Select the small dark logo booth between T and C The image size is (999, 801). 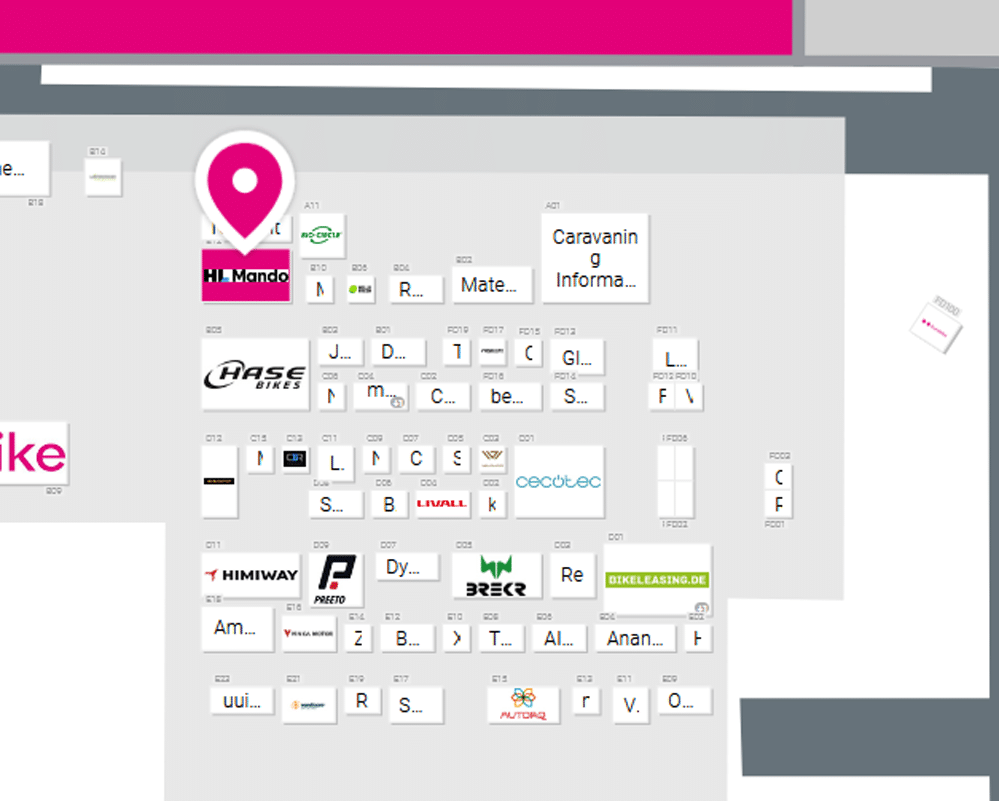[492, 351]
